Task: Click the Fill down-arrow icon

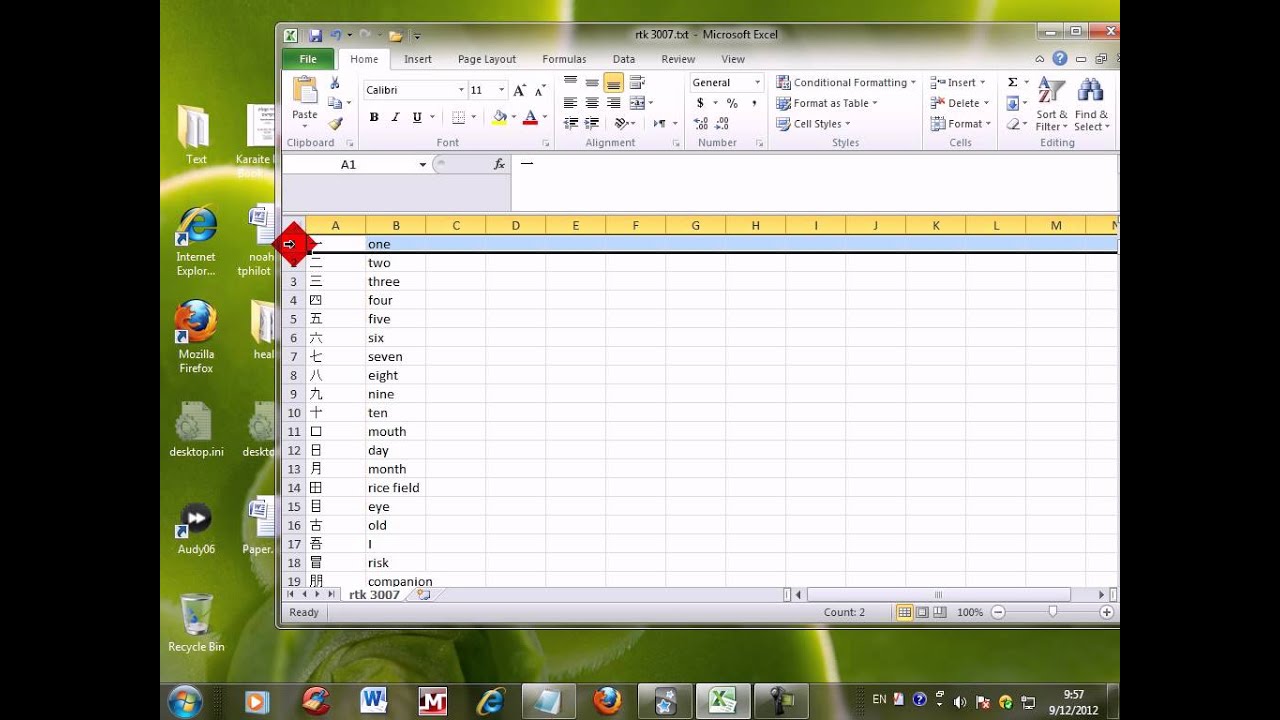Action: 1012,103
